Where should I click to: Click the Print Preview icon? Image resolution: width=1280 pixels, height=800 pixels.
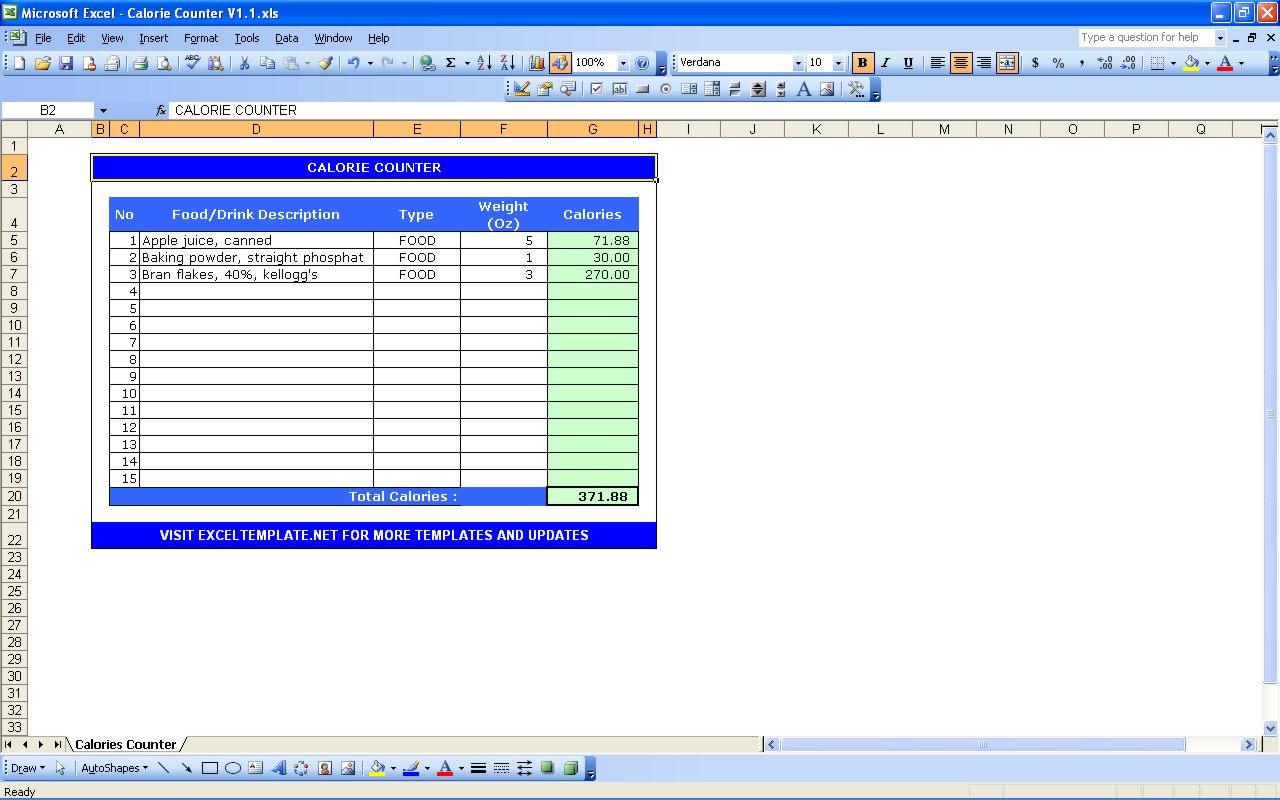click(164, 63)
